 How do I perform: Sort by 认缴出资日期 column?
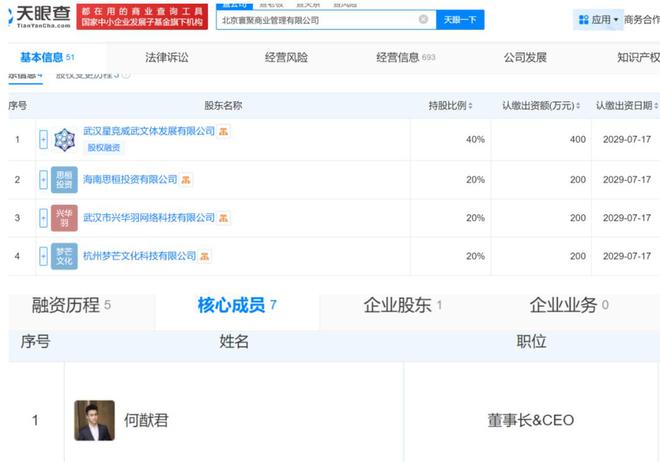coord(624,105)
